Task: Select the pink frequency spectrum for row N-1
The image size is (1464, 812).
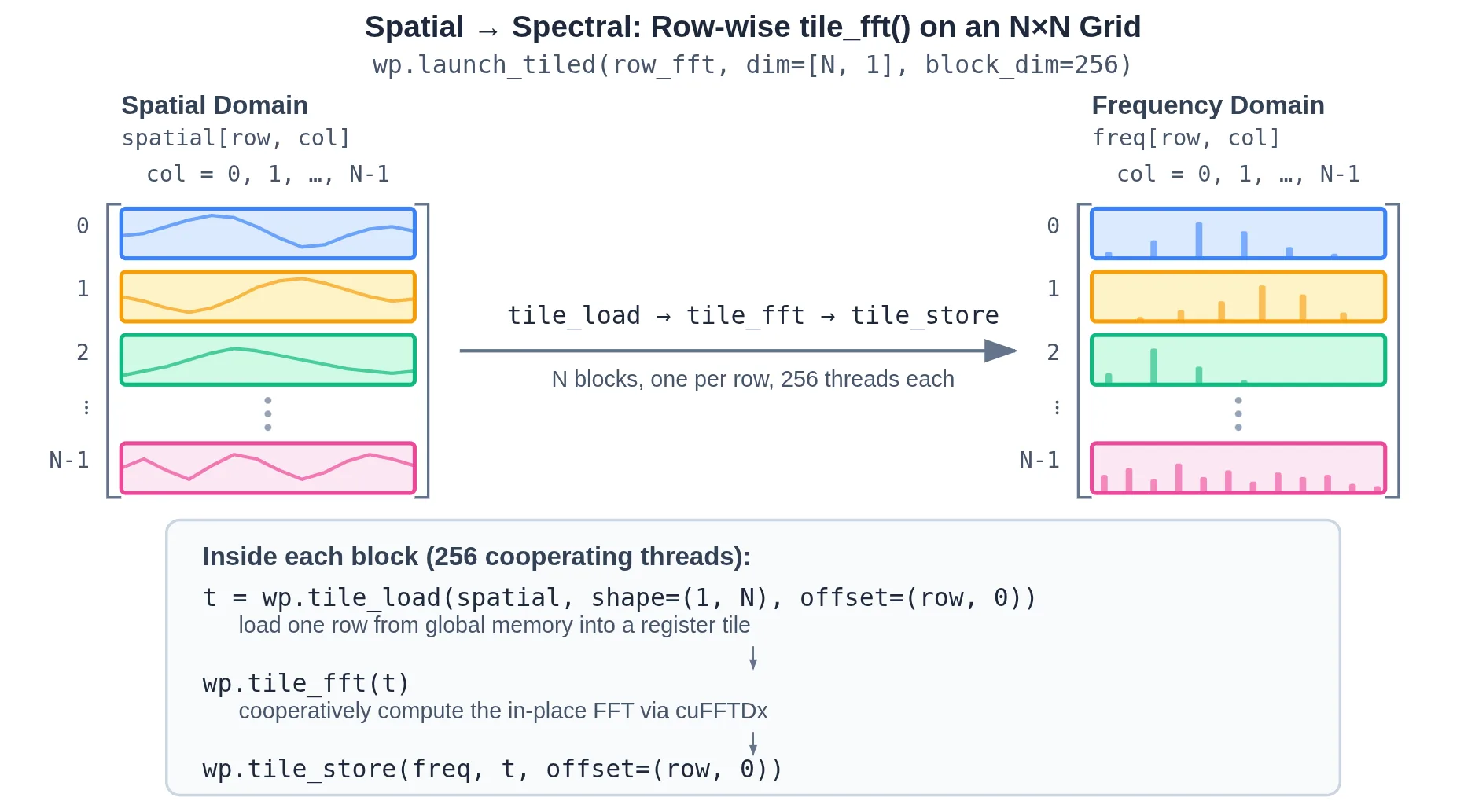Action: [1237, 468]
